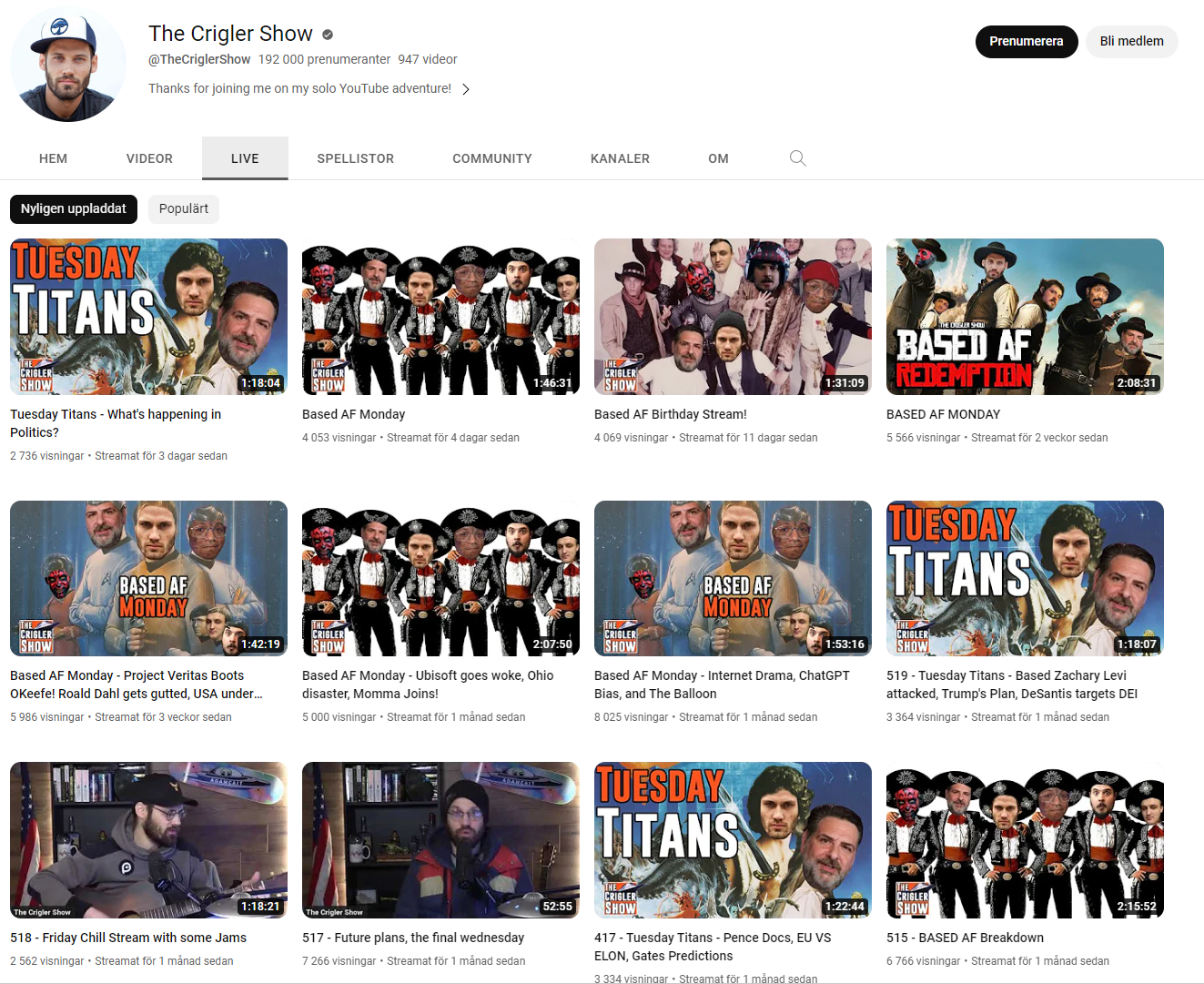Screen dimensions: 1204x984
Task: Open the COMMUNITY tab
Action: click(x=491, y=158)
